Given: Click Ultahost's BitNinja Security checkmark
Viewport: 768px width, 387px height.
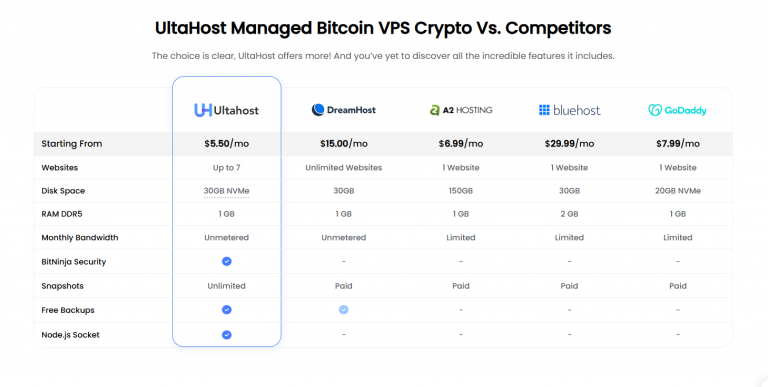Looking at the screenshot, I should [226, 261].
